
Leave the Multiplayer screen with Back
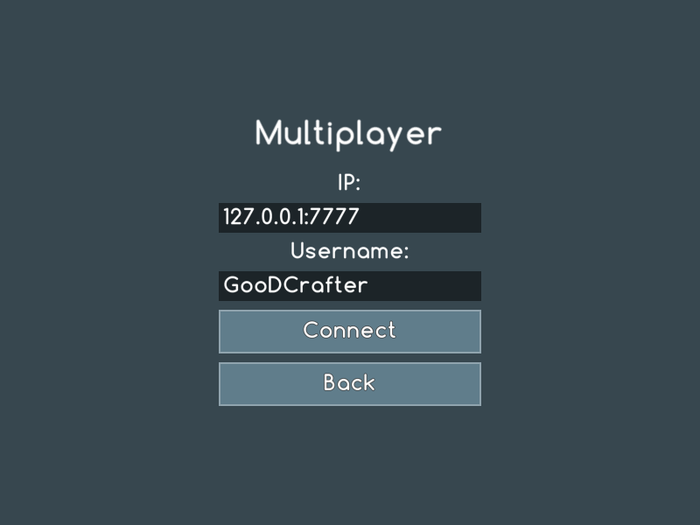point(350,384)
